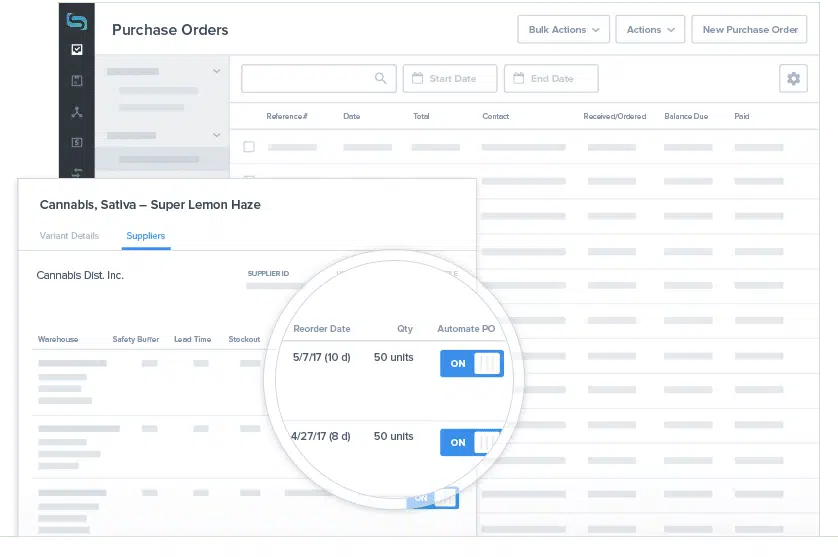Screen dimensions: 838x557
Task: Pick an End Date in the date field
Action: [551, 79]
